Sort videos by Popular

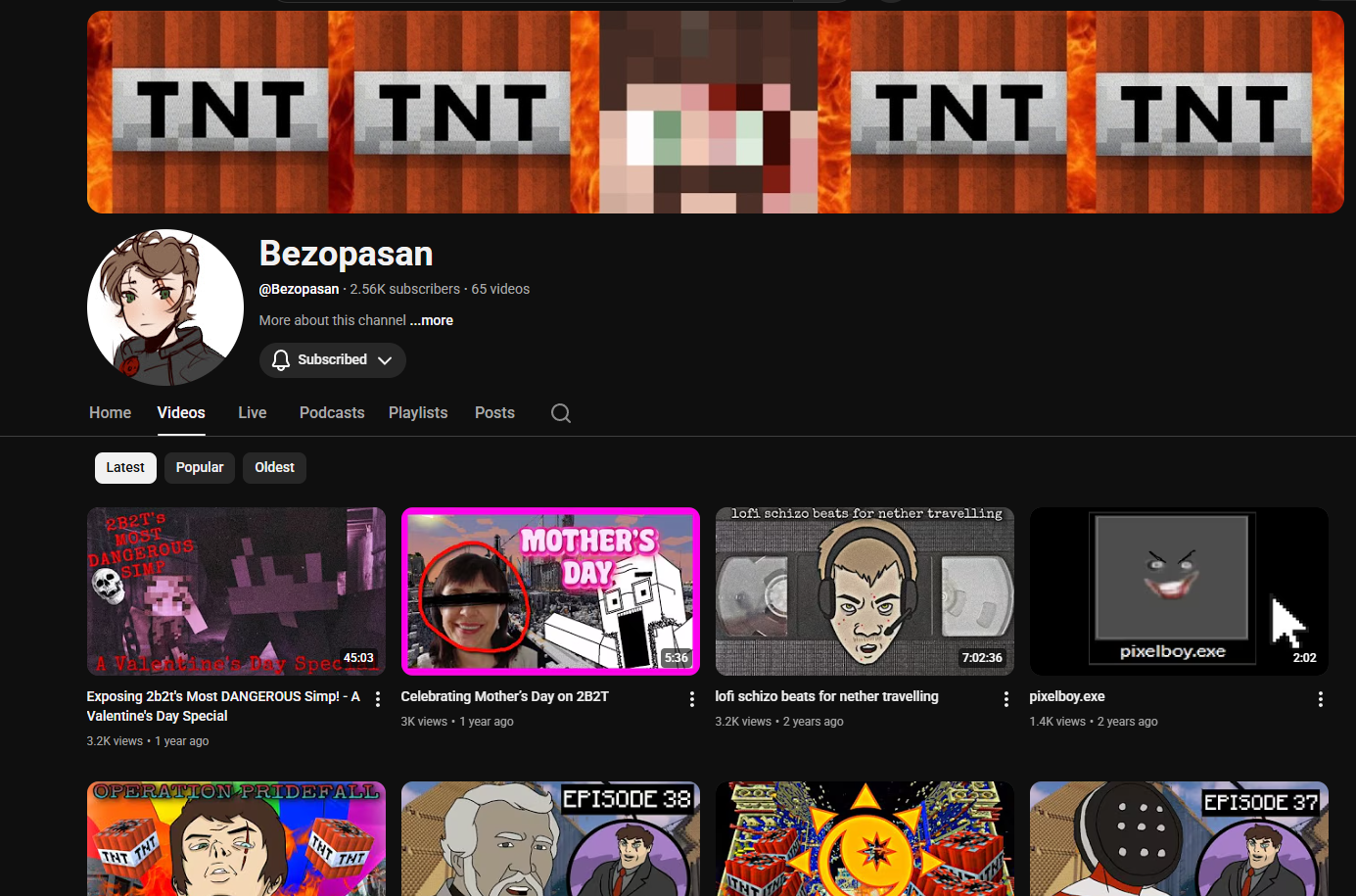click(200, 468)
